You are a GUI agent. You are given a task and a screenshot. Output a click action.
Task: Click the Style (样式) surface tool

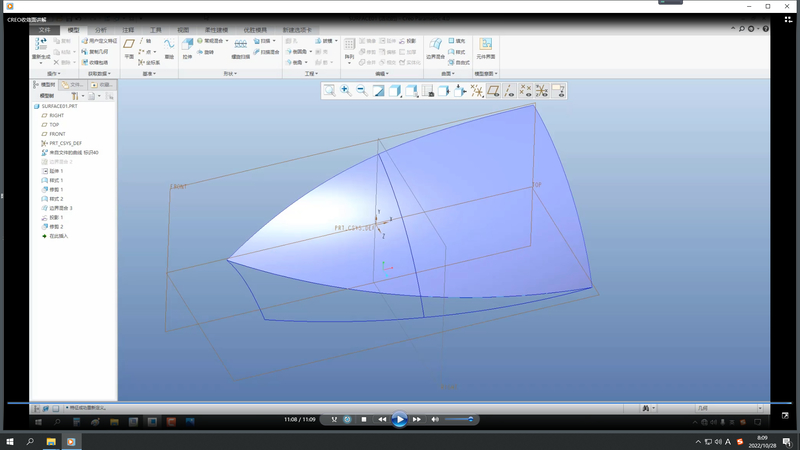coord(457,52)
